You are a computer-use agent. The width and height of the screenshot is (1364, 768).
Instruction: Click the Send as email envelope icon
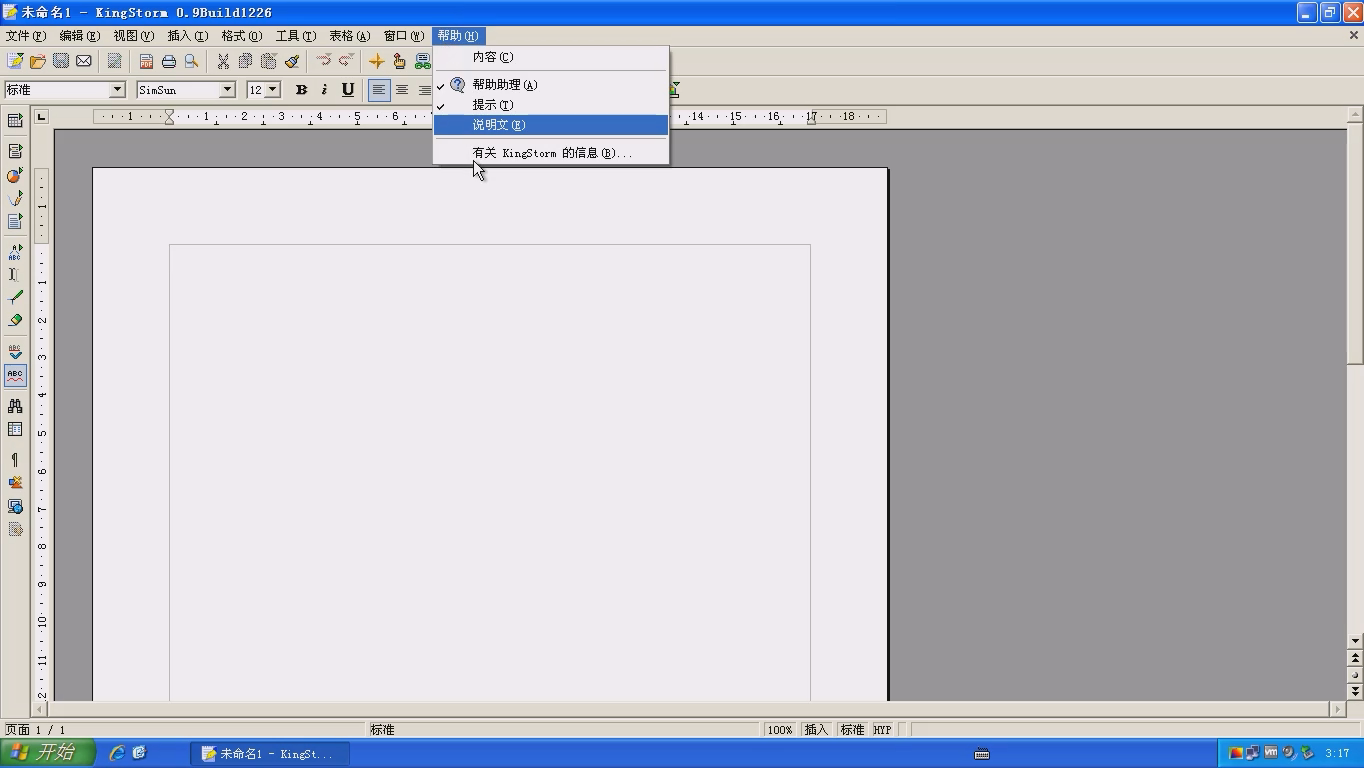(84, 61)
